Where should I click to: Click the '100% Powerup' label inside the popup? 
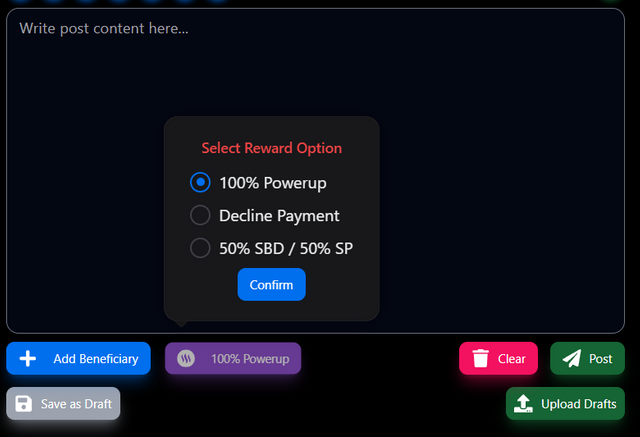pos(273,183)
